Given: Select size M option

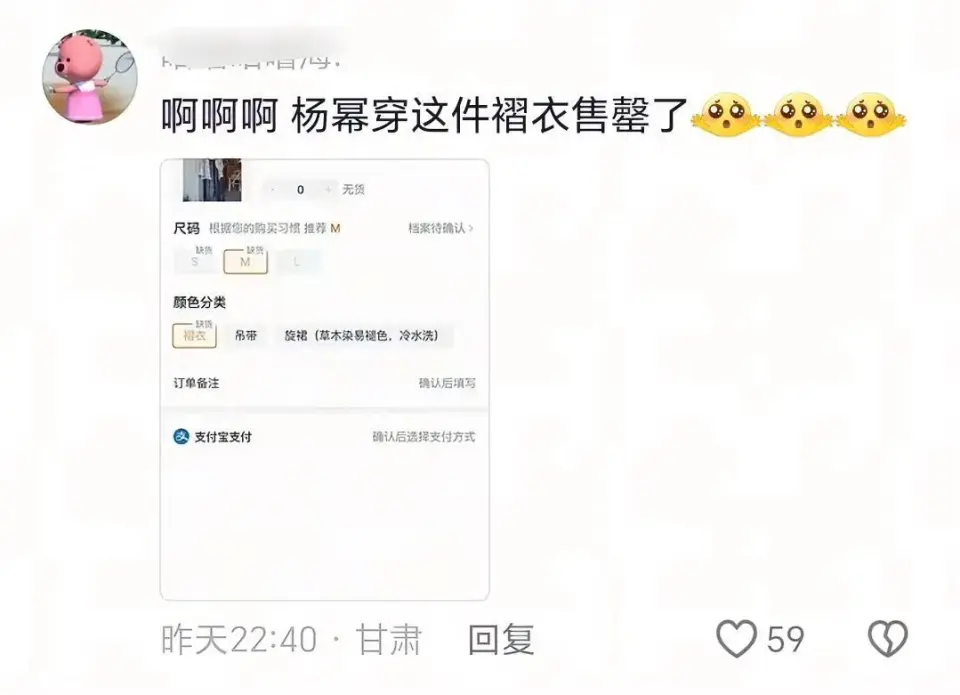Looking at the screenshot, I should point(246,261).
